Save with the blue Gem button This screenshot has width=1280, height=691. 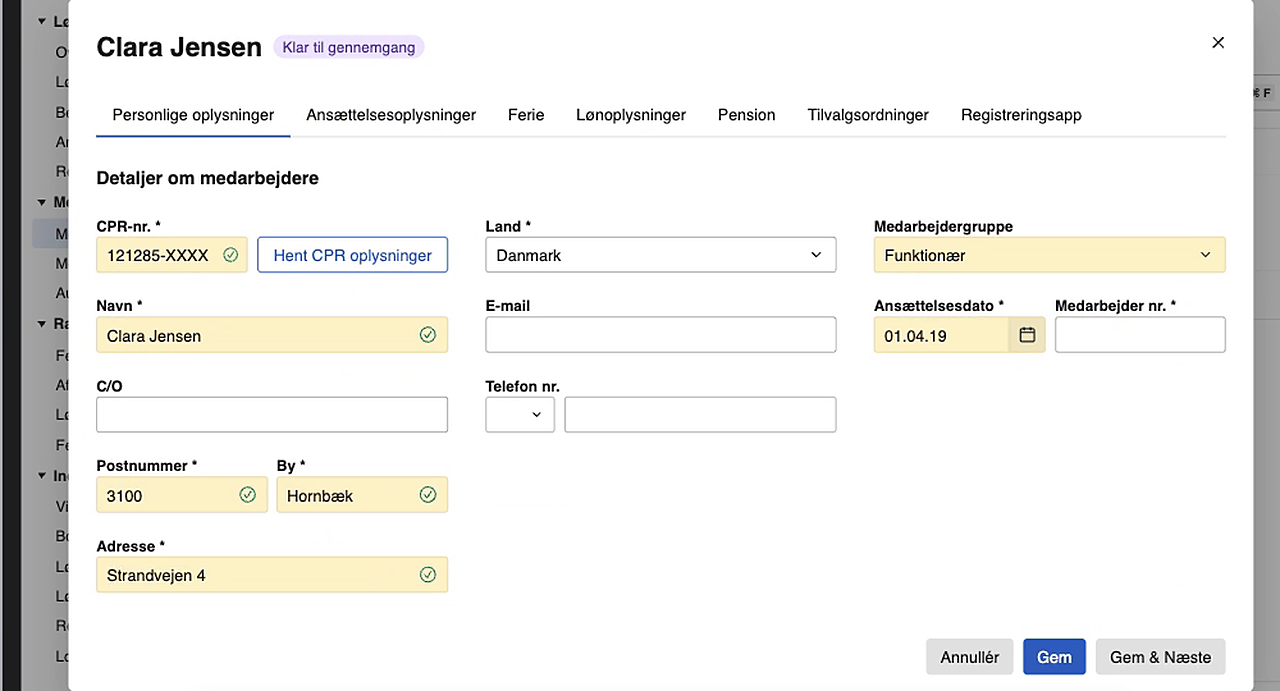[1054, 657]
